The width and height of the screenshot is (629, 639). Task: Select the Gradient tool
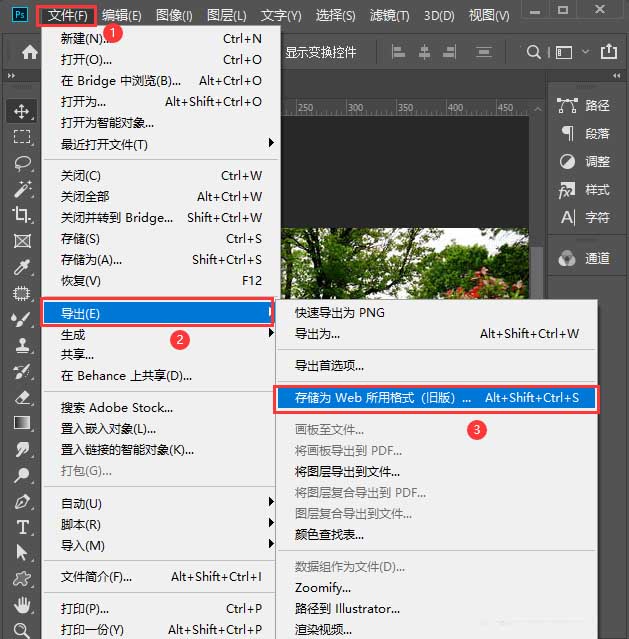pyautogui.click(x=21, y=423)
